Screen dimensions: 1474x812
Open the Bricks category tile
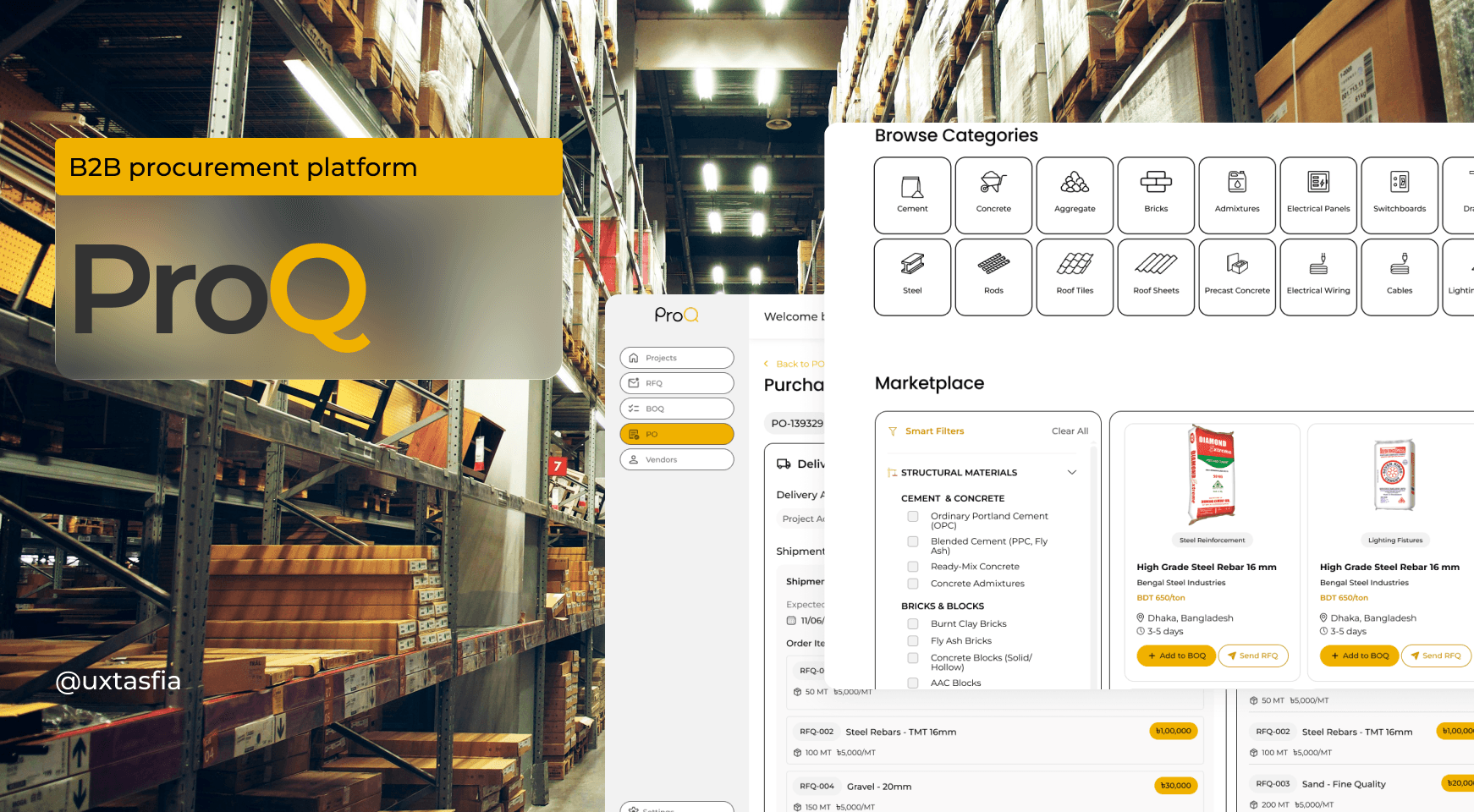(x=1156, y=195)
